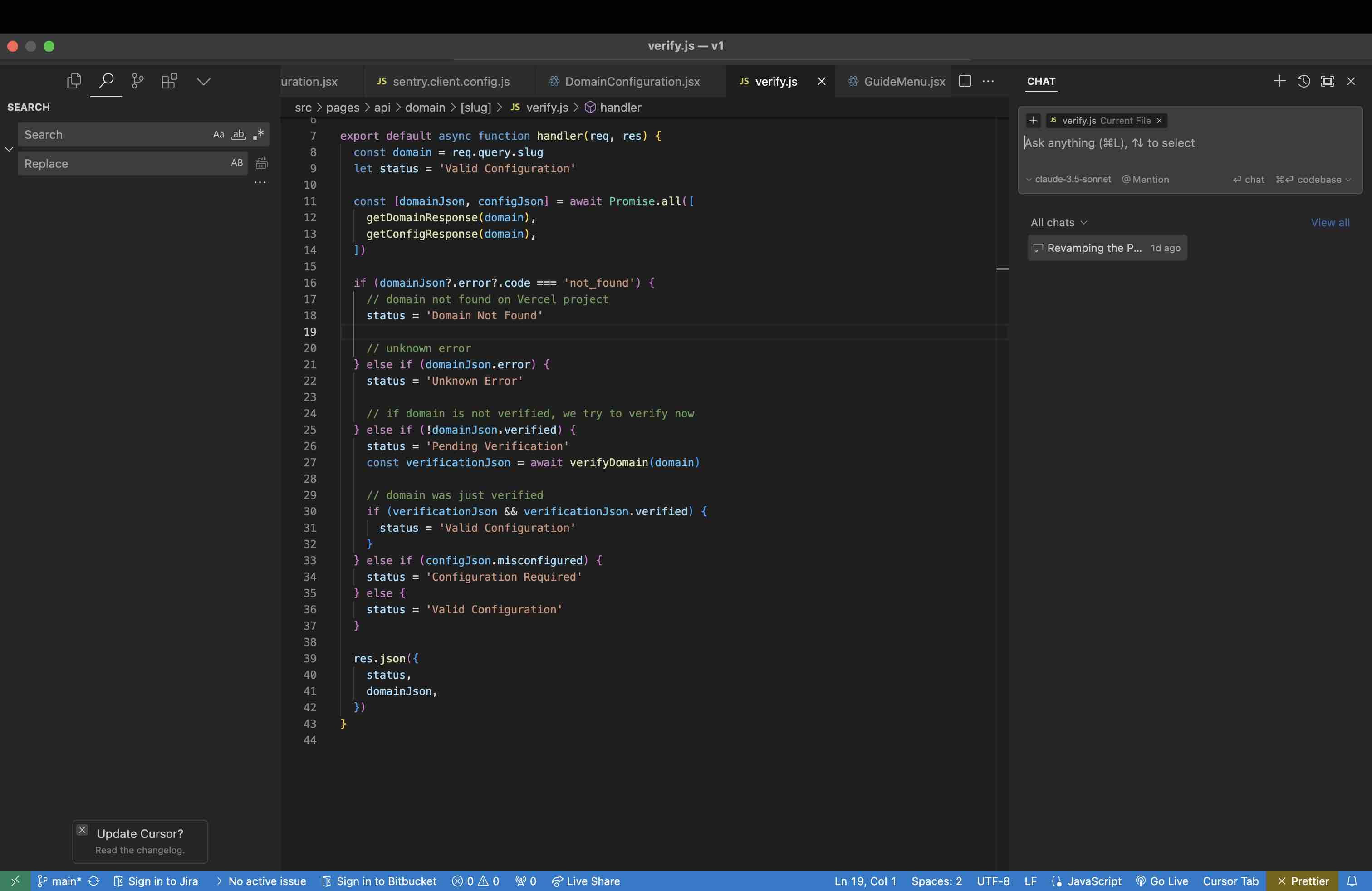Toggle Match Whole Word option
This screenshot has height=891, width=1372.
pos(238,135)
